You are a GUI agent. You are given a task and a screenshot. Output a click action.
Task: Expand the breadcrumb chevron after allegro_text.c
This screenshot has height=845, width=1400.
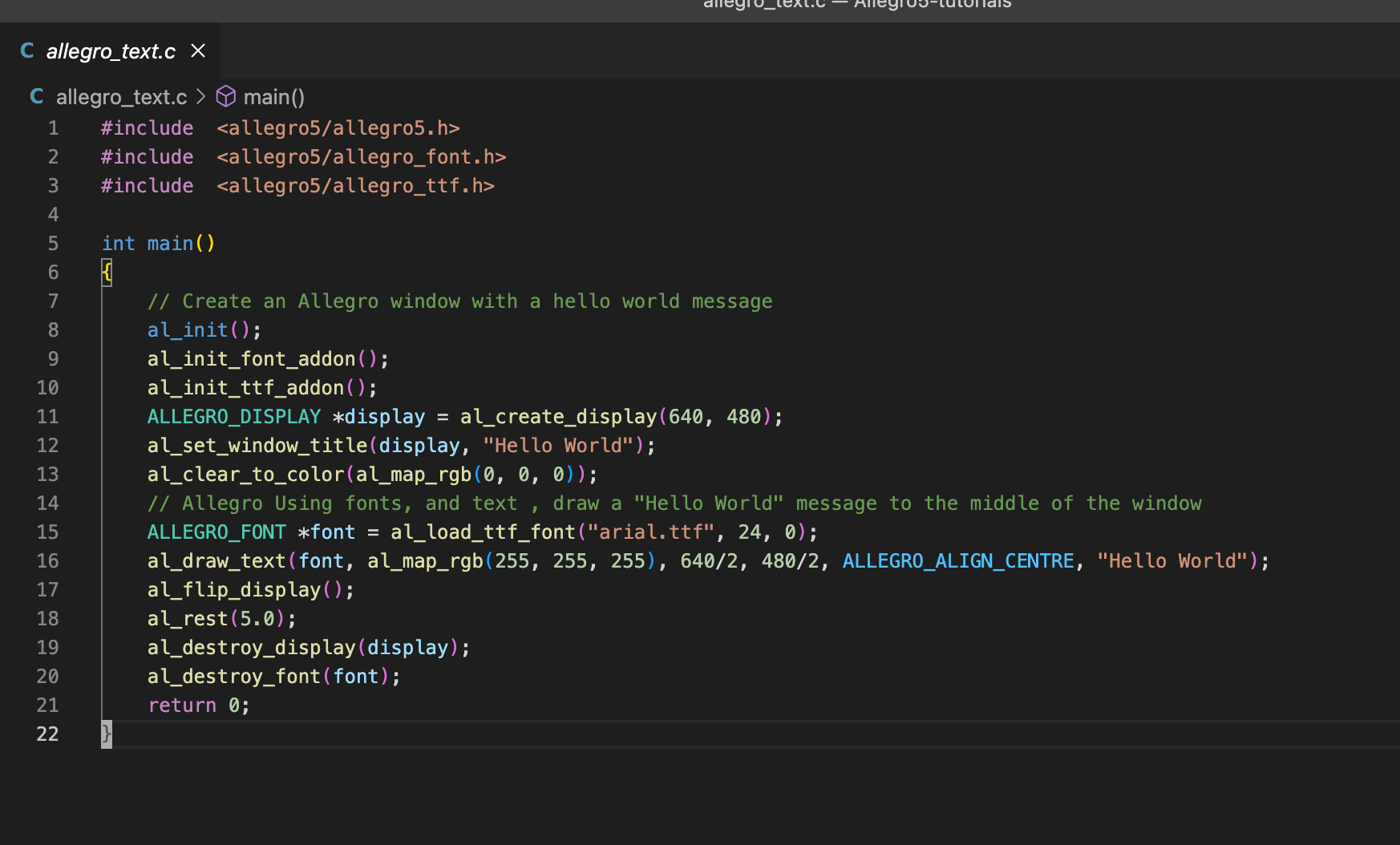(200, 96)
